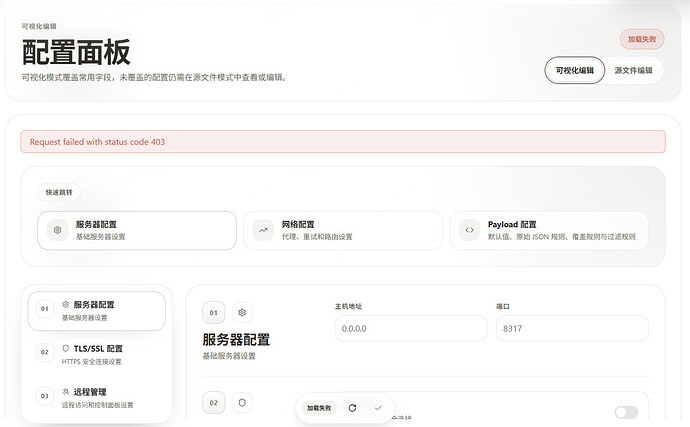Click the 01 number badge in sidebar
The image size is (690, 427).
click(45, 309)
